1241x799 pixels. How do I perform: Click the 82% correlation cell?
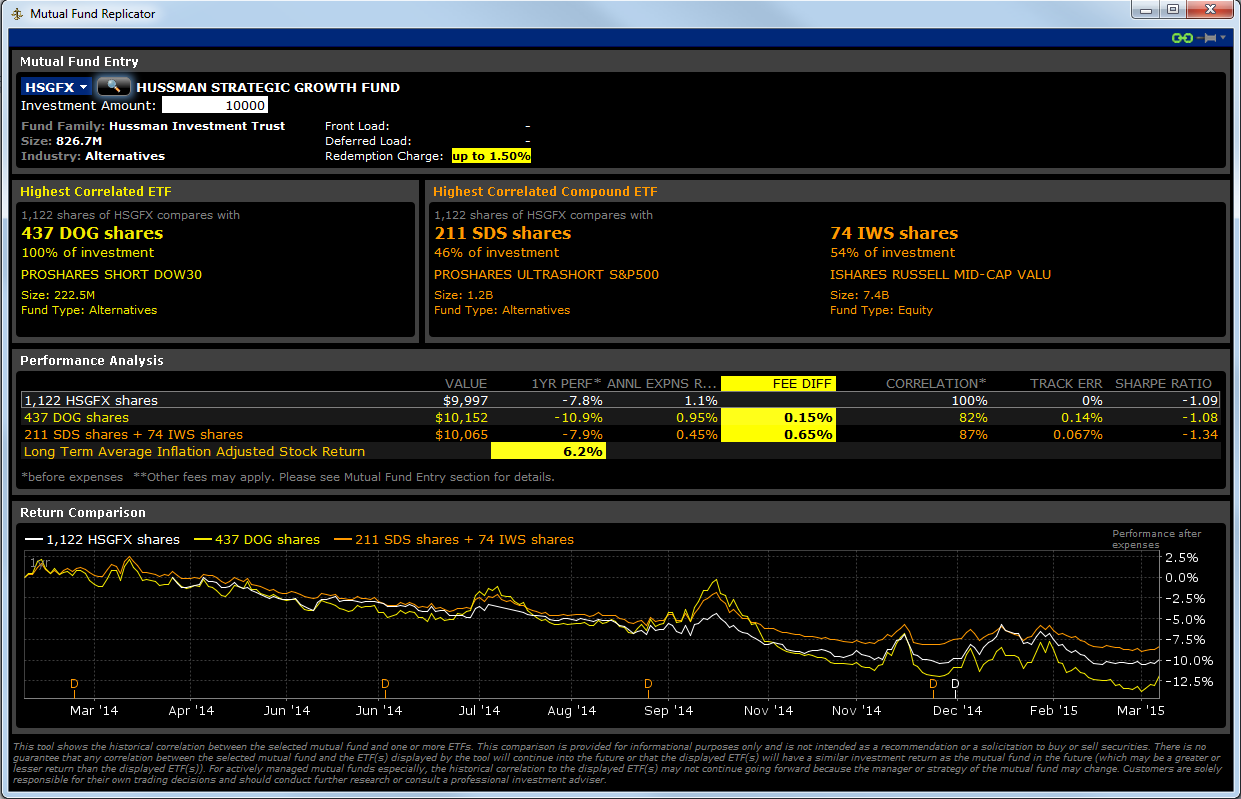click(x=972, y=417)
